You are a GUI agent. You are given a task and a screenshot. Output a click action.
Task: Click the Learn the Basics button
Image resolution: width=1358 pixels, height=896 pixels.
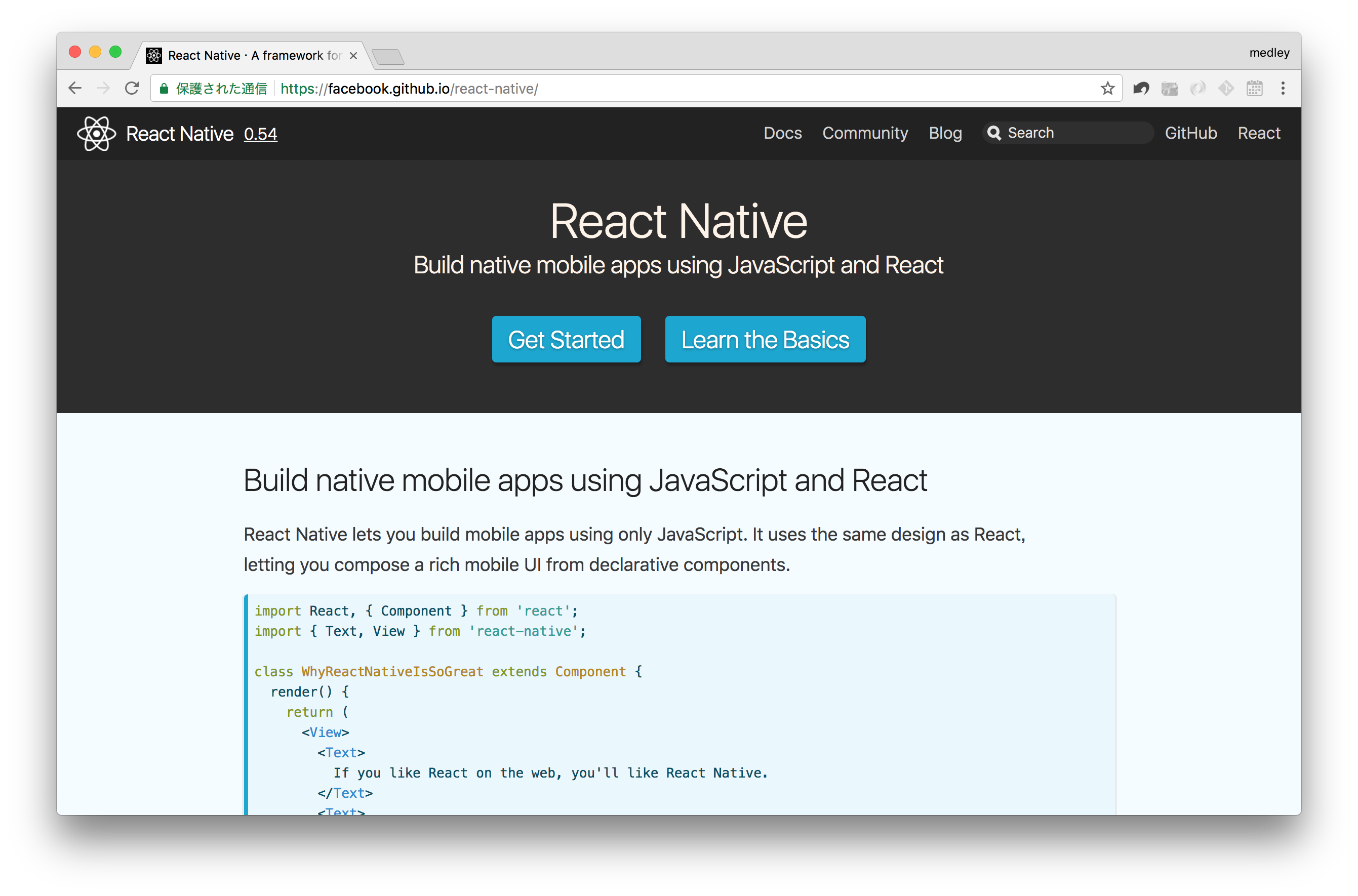(x=765, y=340)
